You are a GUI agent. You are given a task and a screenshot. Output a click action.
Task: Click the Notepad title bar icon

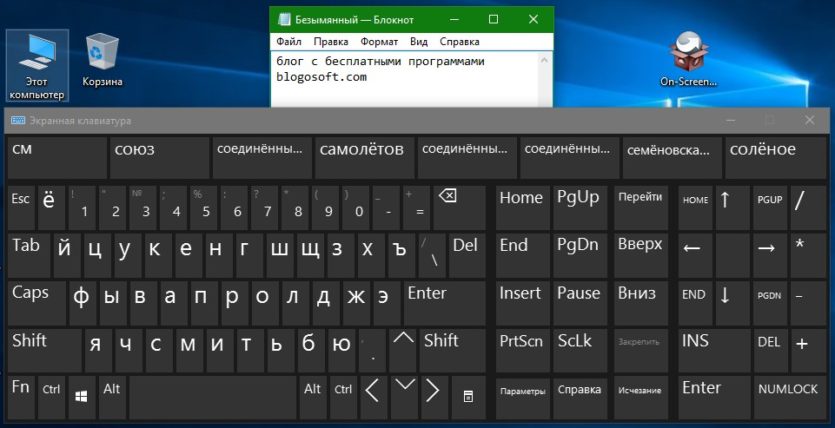coord(284,20)
